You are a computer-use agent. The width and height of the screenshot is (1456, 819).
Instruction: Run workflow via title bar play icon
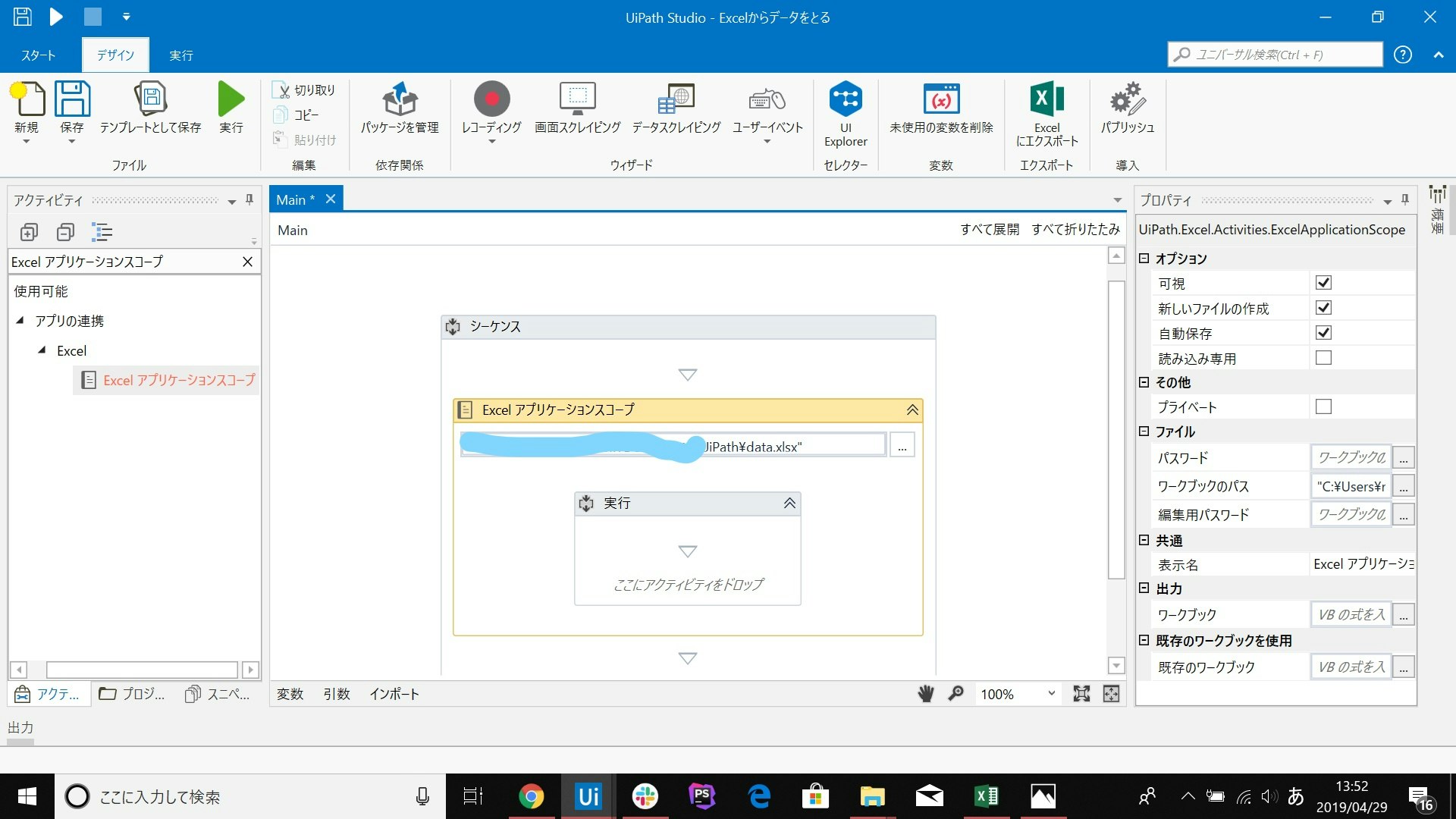(x=57, y=17)
